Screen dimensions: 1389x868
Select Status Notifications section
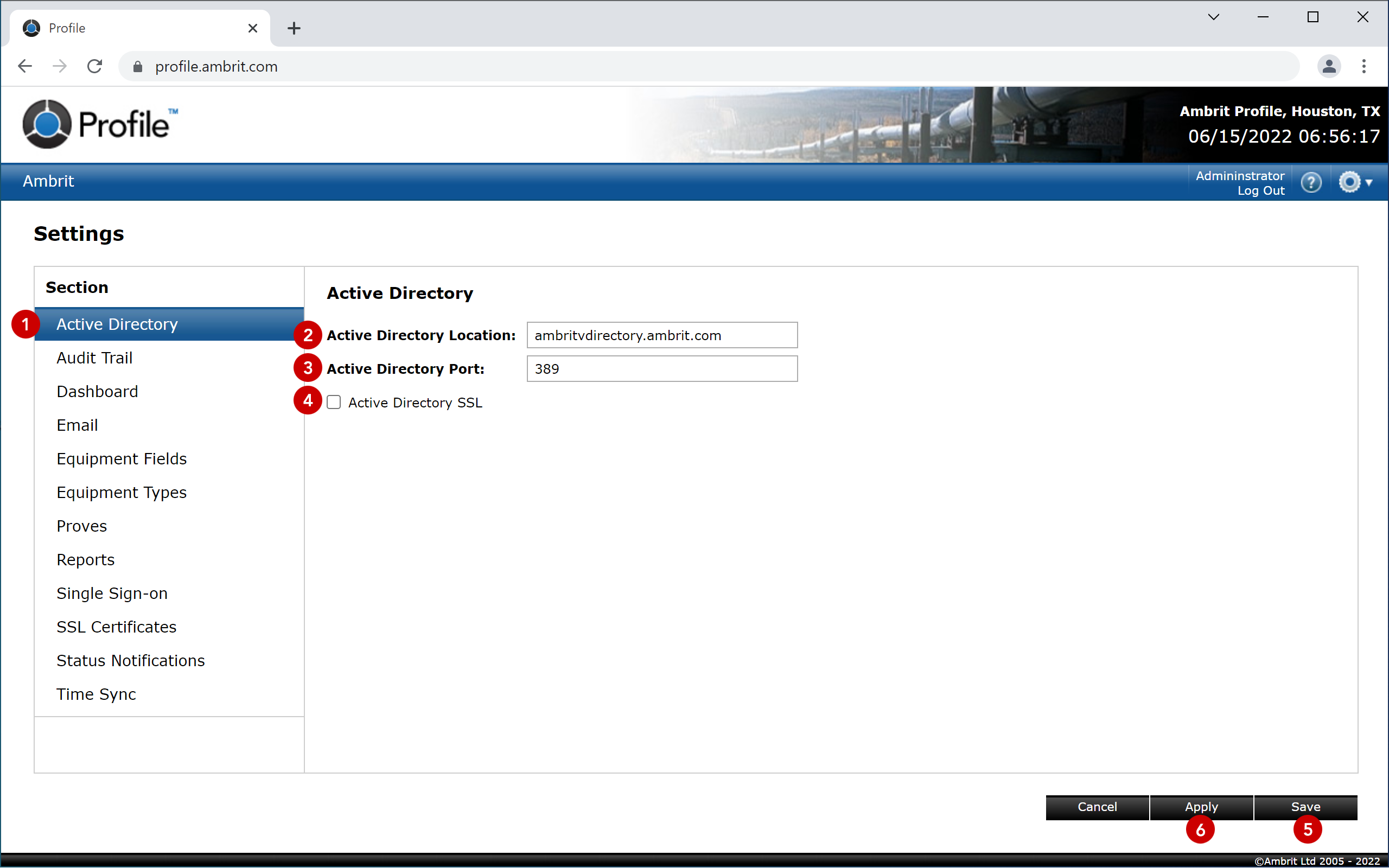point(169,661)
